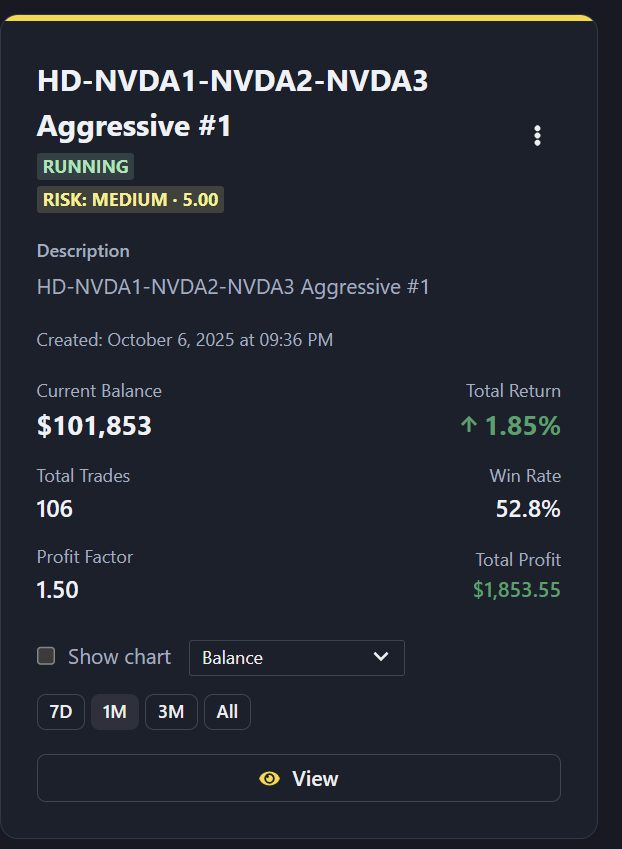Select the 7D time range
The image size is (622, 849).
coord(61,712)
